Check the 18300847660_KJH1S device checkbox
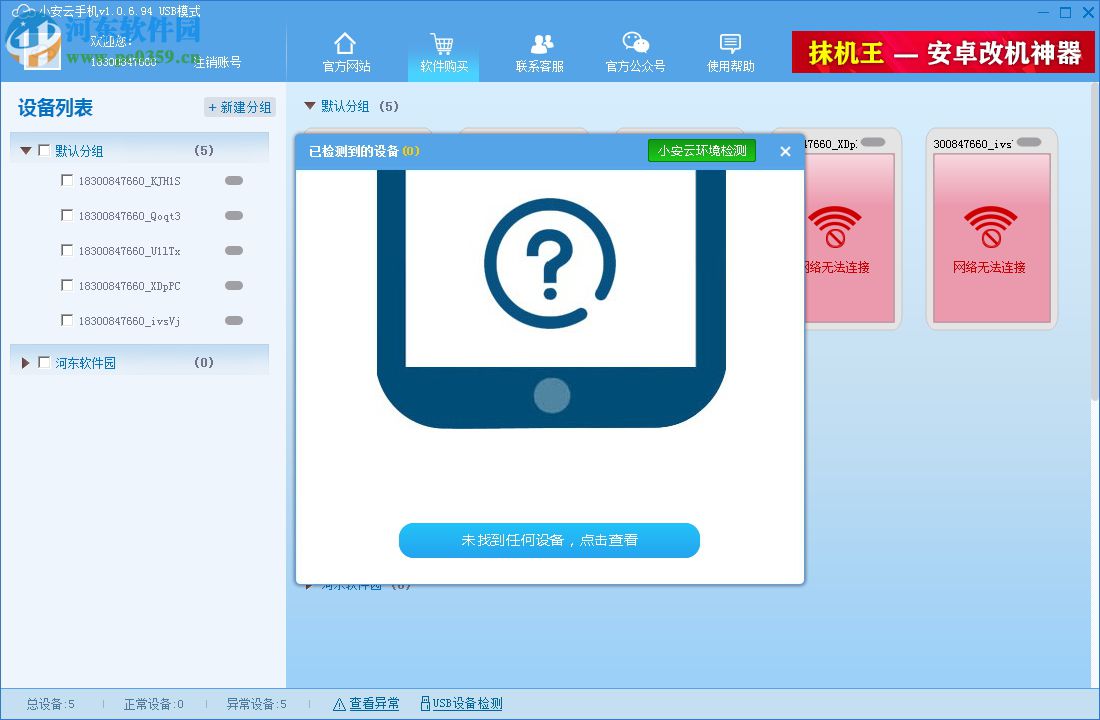This screenshot has height=720, width=1100. 67,180
